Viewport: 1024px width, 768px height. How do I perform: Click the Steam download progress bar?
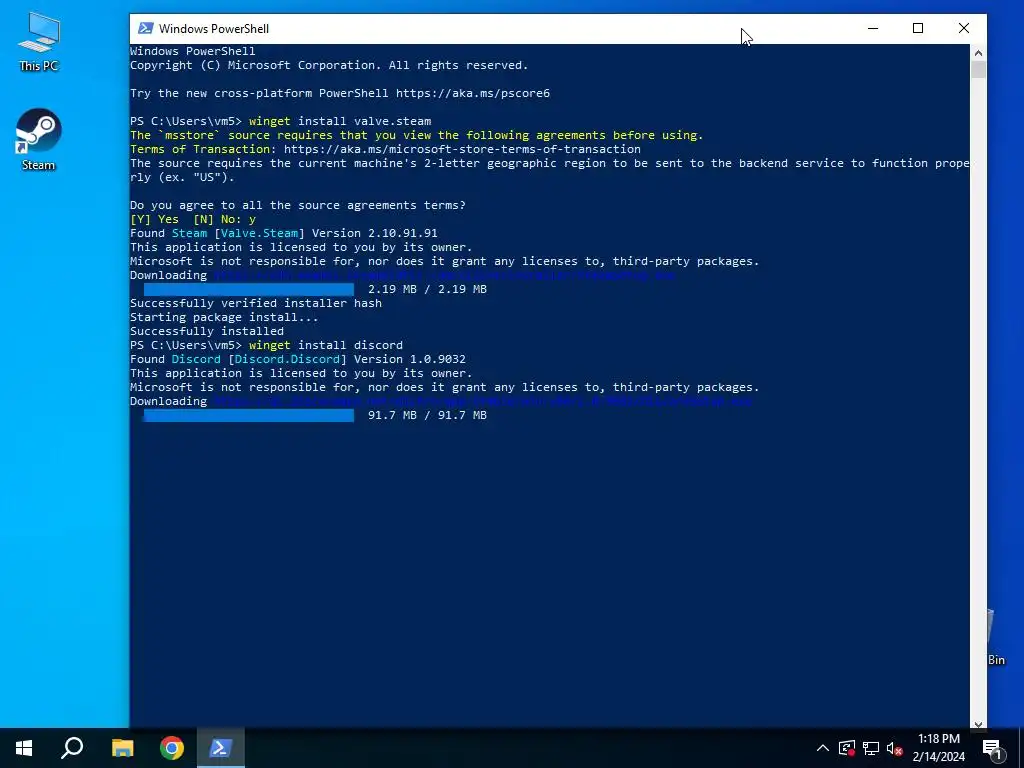pos(249,289)
